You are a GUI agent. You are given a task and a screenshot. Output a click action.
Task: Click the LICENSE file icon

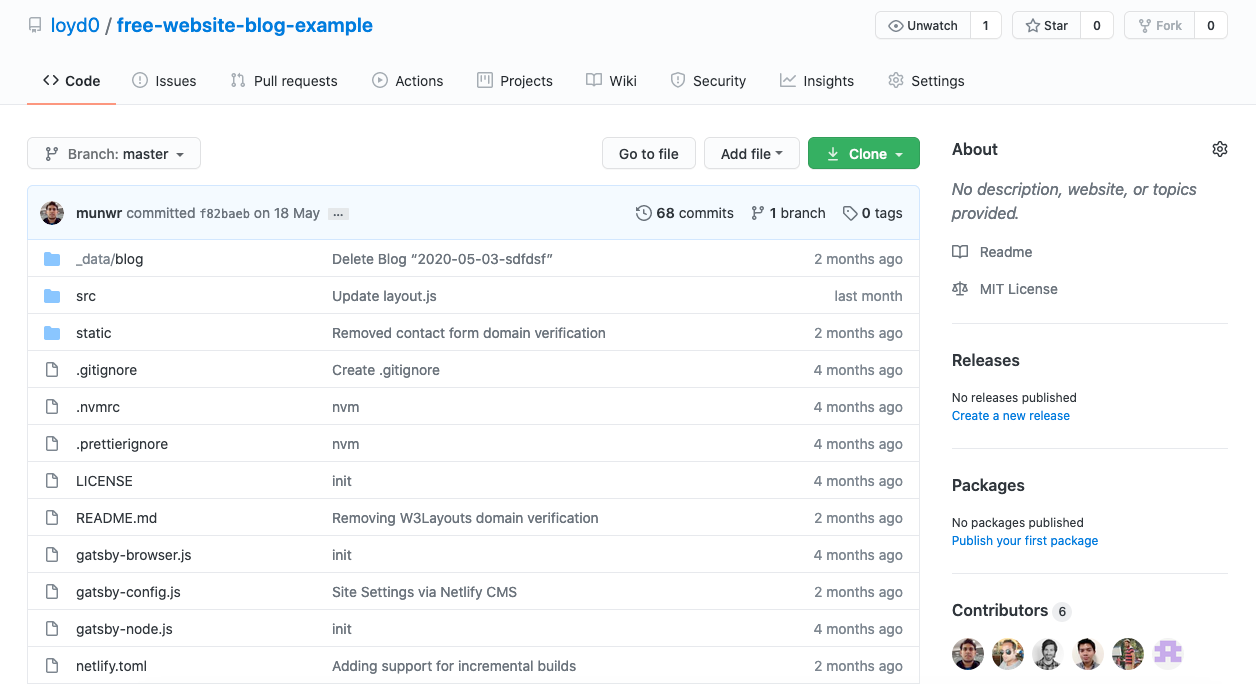(52, 481)
